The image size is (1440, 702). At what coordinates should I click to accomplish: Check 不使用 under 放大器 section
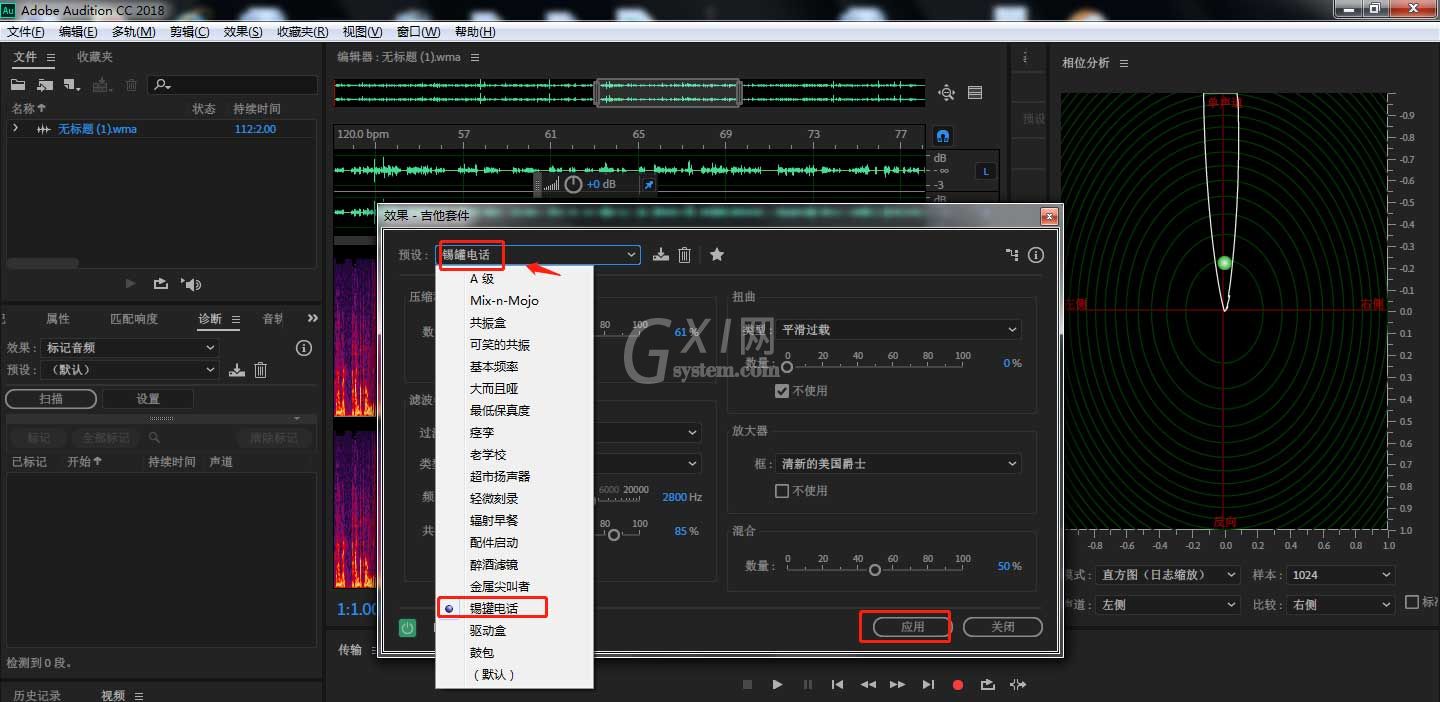coord(782,491)
